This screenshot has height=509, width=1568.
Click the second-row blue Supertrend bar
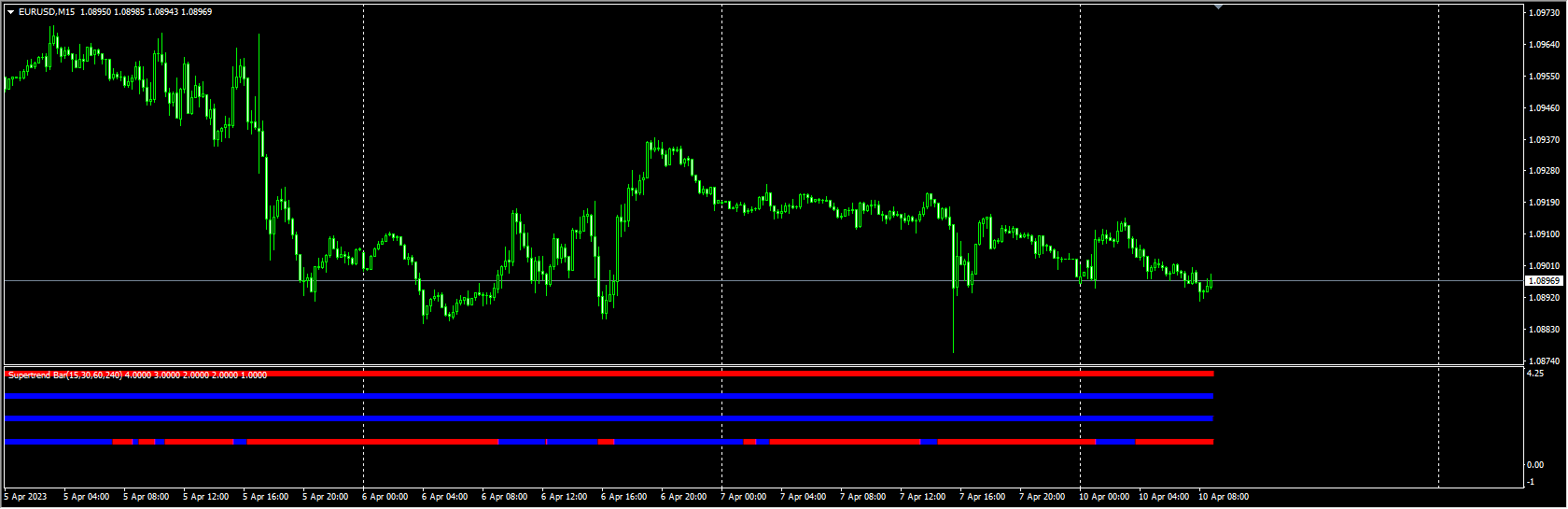pos(607,397)
